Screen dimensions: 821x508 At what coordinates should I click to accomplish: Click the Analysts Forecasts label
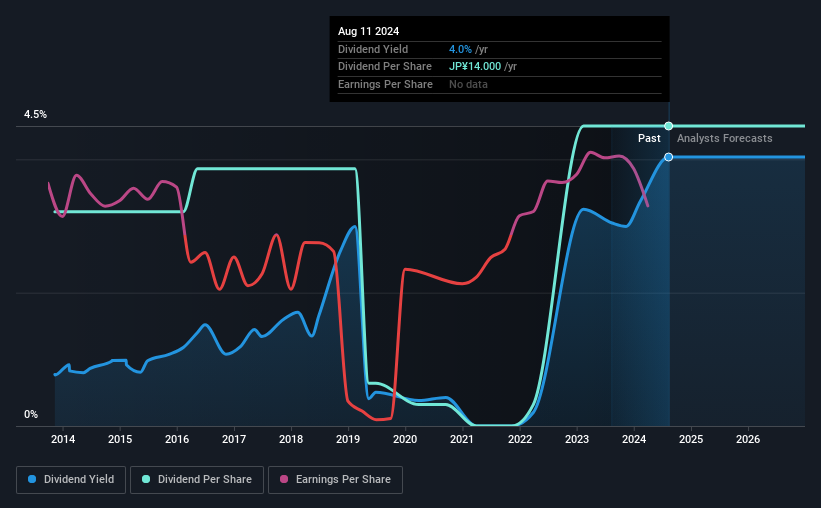coord(725,138)
